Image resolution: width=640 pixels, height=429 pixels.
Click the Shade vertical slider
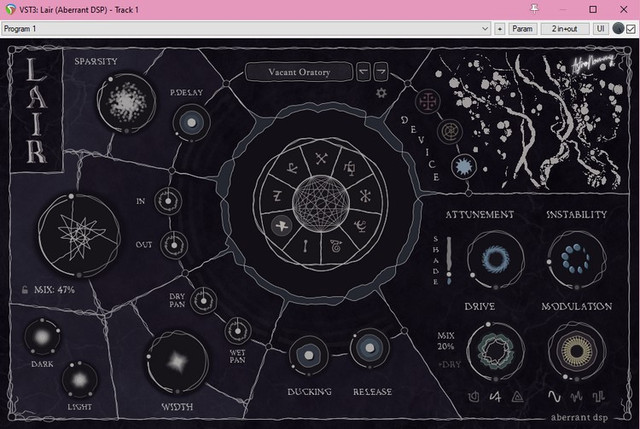(449, 260)
